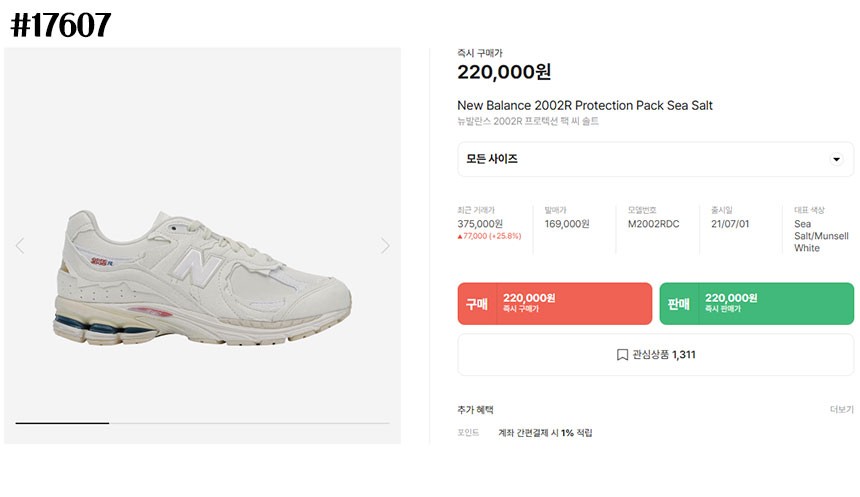
Task: Open the 더보기 link for extra benefits
Action: [x=841, y=410]
